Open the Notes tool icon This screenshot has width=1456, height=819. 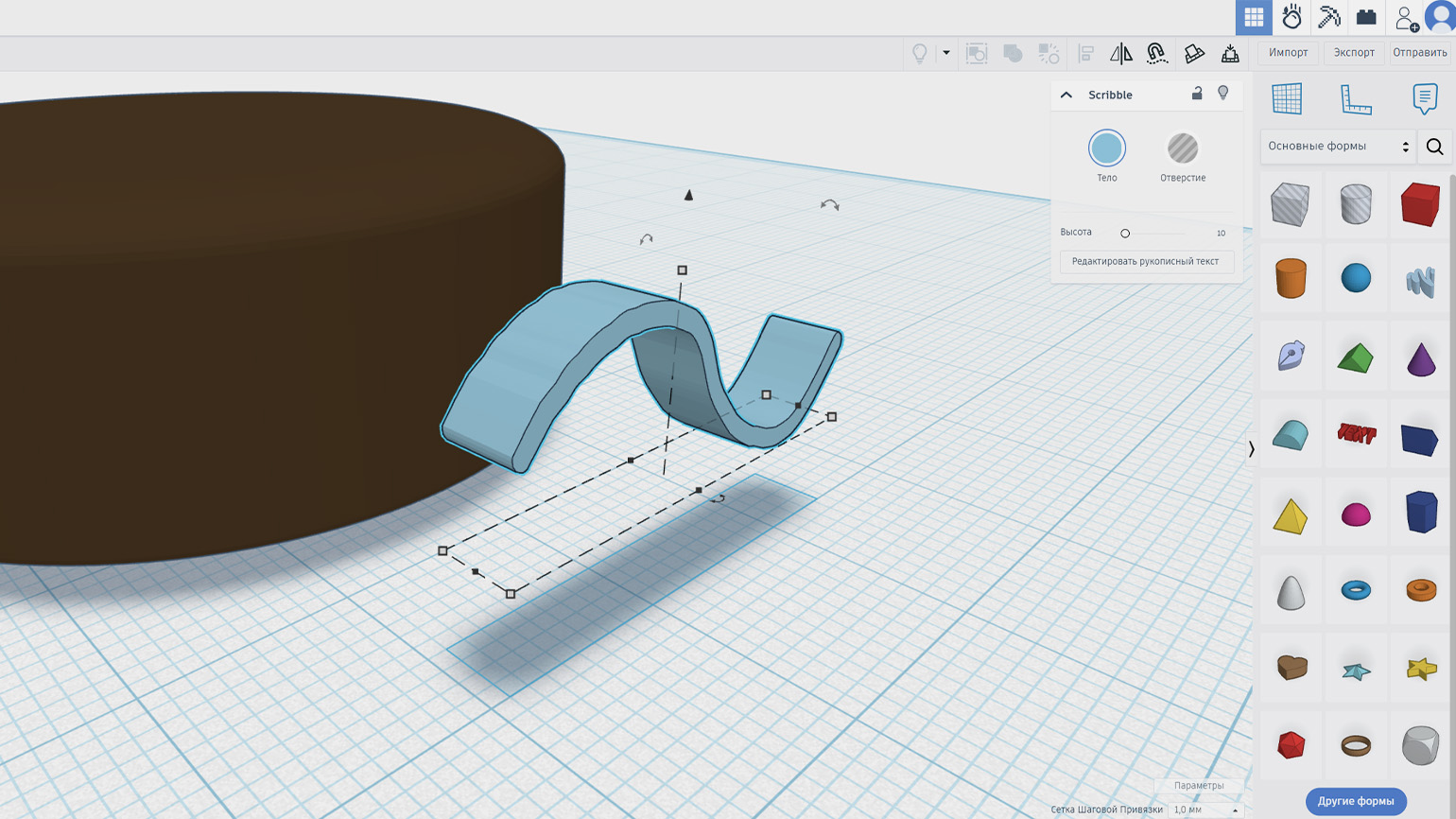(1424, 98)
